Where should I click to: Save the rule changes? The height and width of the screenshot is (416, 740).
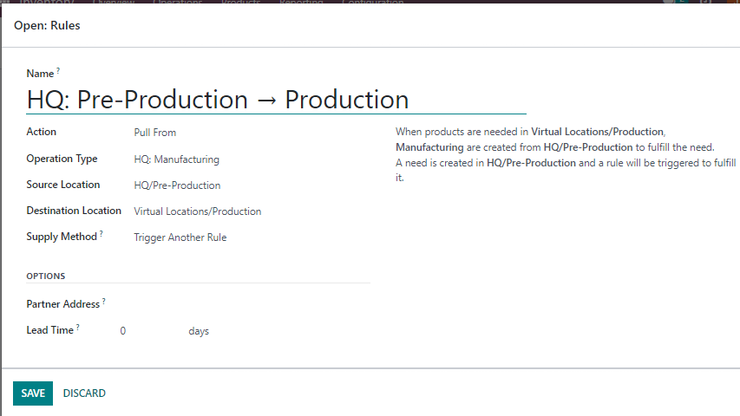(x=33, y=393)
